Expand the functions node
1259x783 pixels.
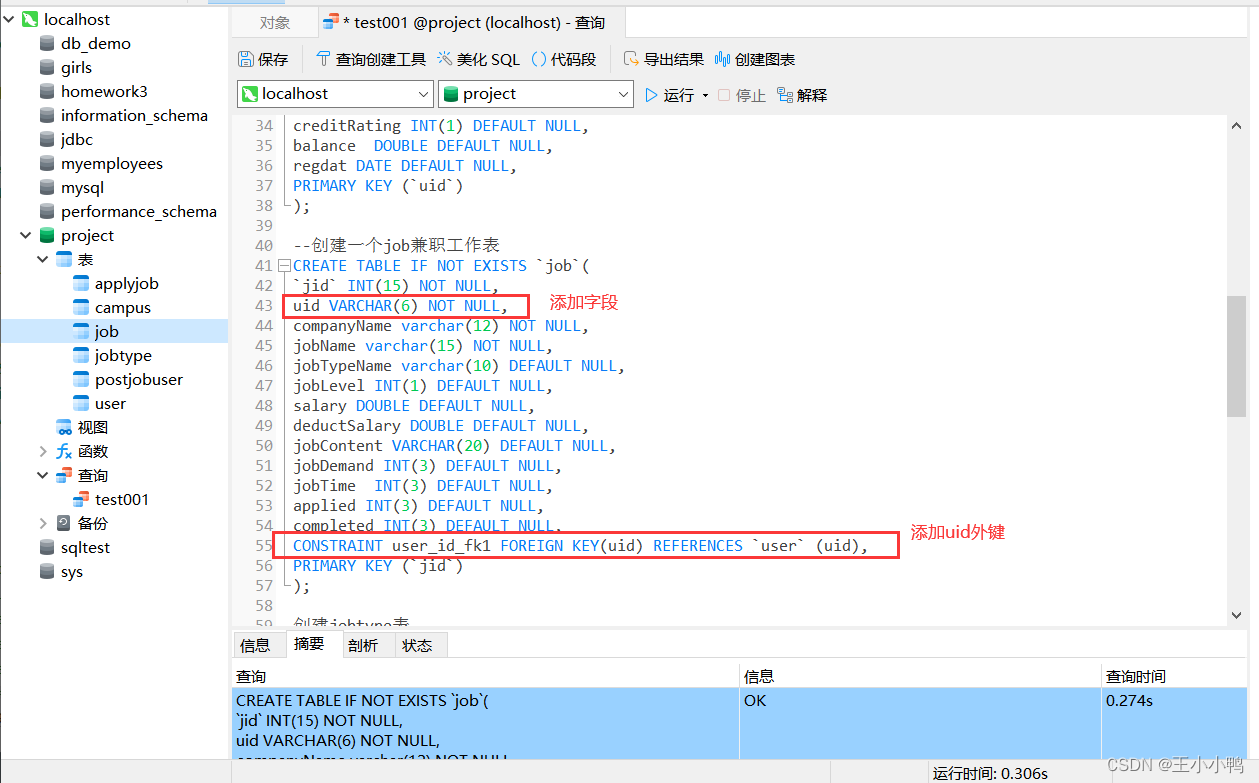point(43,451)
